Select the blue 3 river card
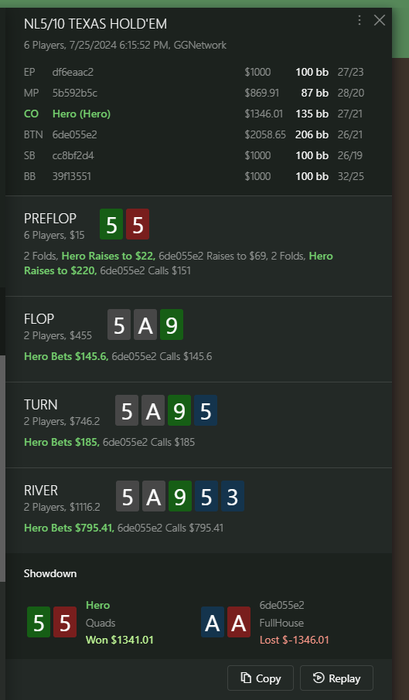409x700 pixels. [232, 496]
